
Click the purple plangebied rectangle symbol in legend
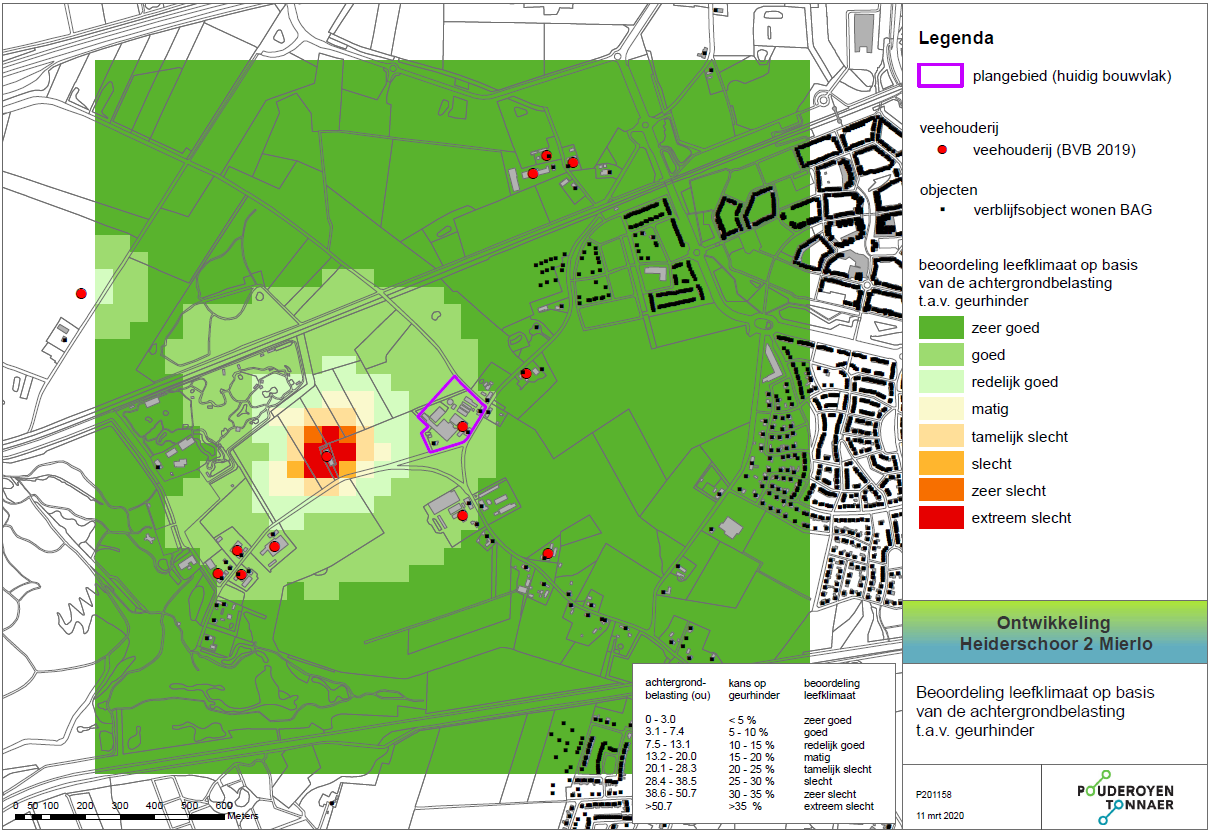pyautogui.click(x=940, y=76)
